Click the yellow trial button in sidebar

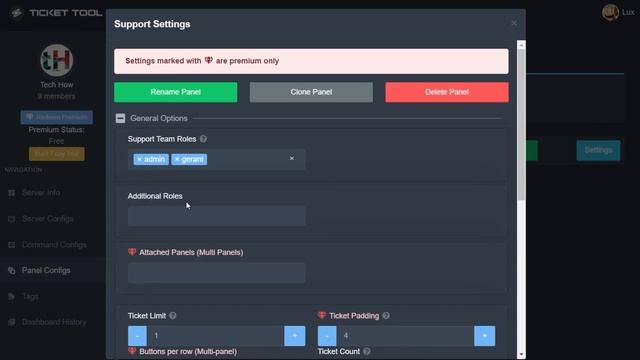point(57,154)
